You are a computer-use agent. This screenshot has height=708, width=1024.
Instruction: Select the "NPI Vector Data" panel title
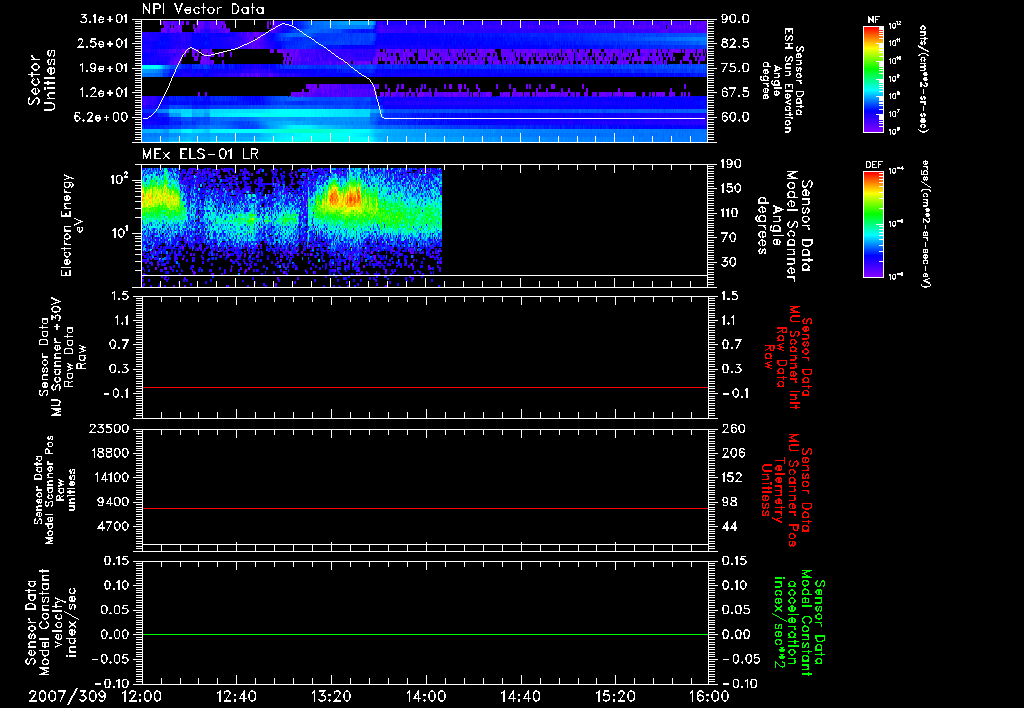click(x=203, y=9)
